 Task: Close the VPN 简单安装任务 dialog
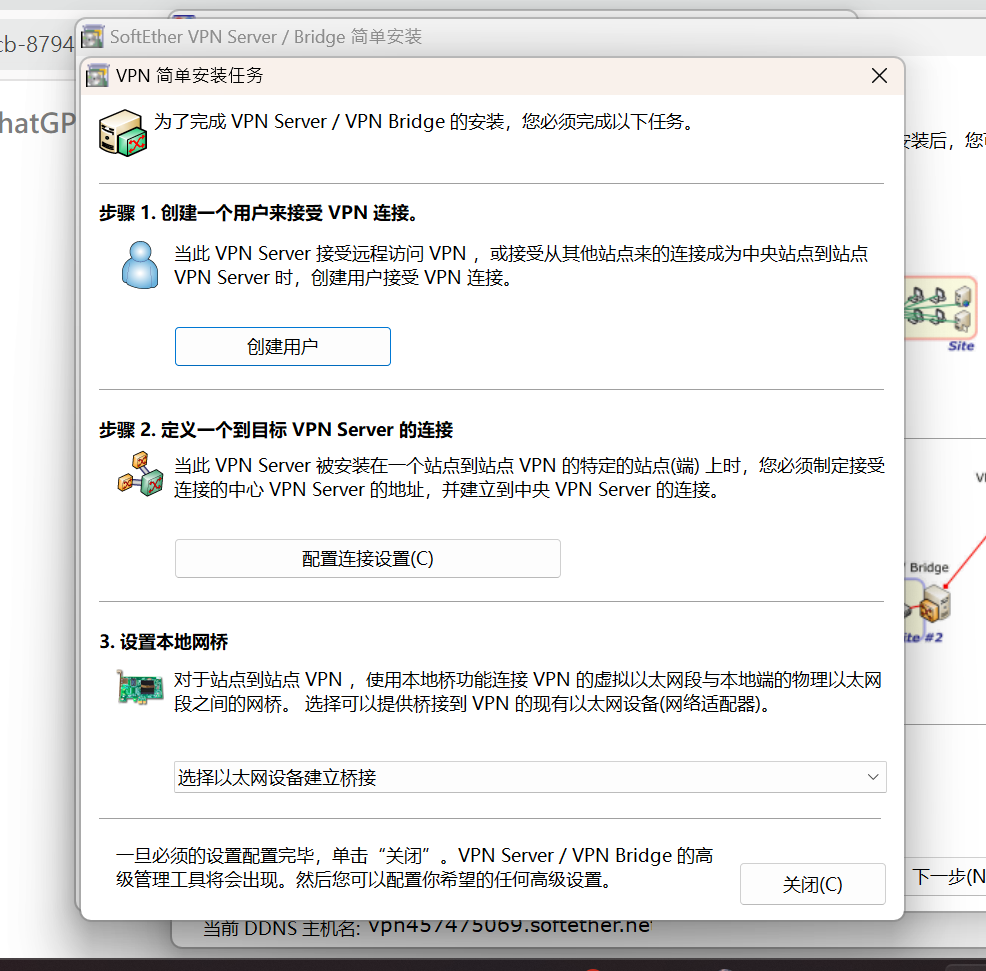(x=879, y=75)
